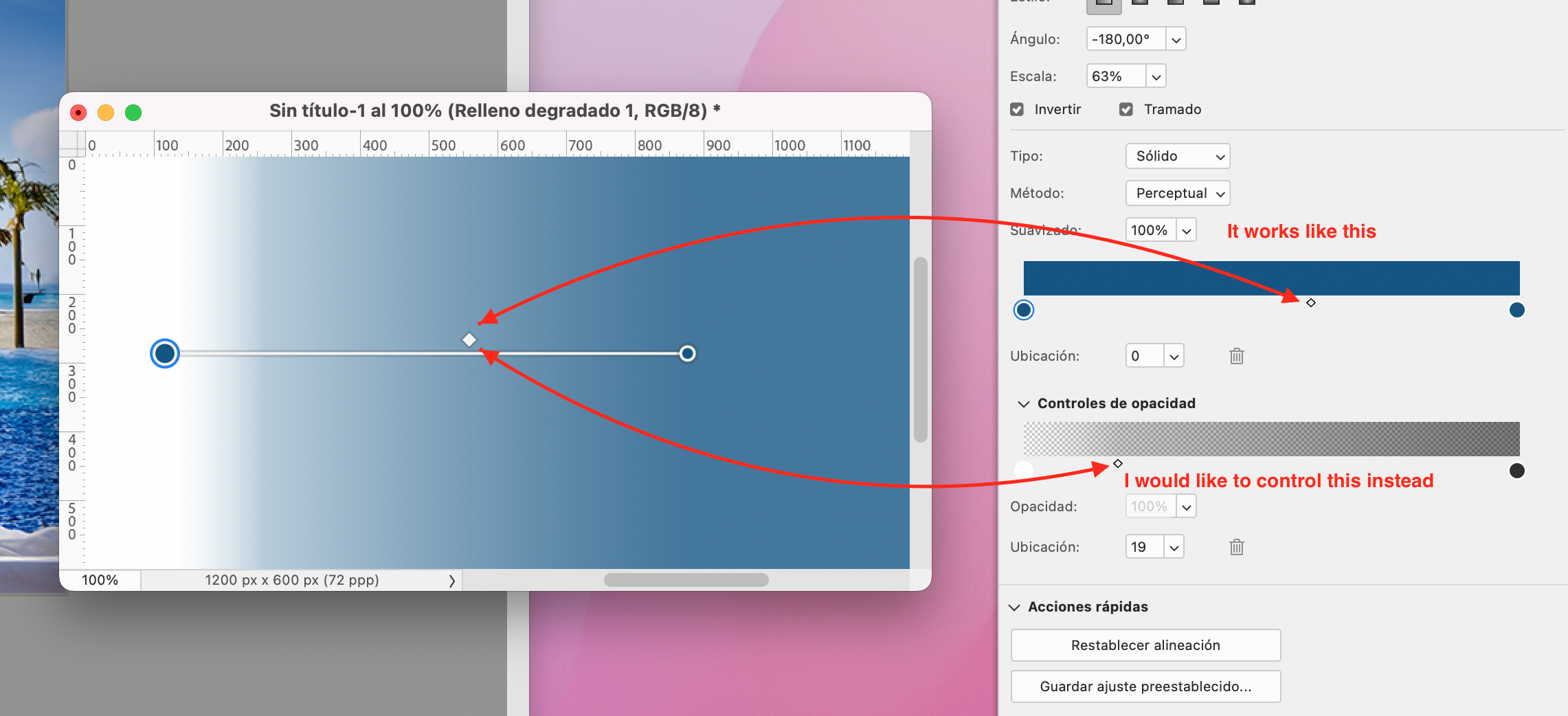Click the Restablecer alineación button
Screen dimensions: 1568x716
click(1145, 645)
